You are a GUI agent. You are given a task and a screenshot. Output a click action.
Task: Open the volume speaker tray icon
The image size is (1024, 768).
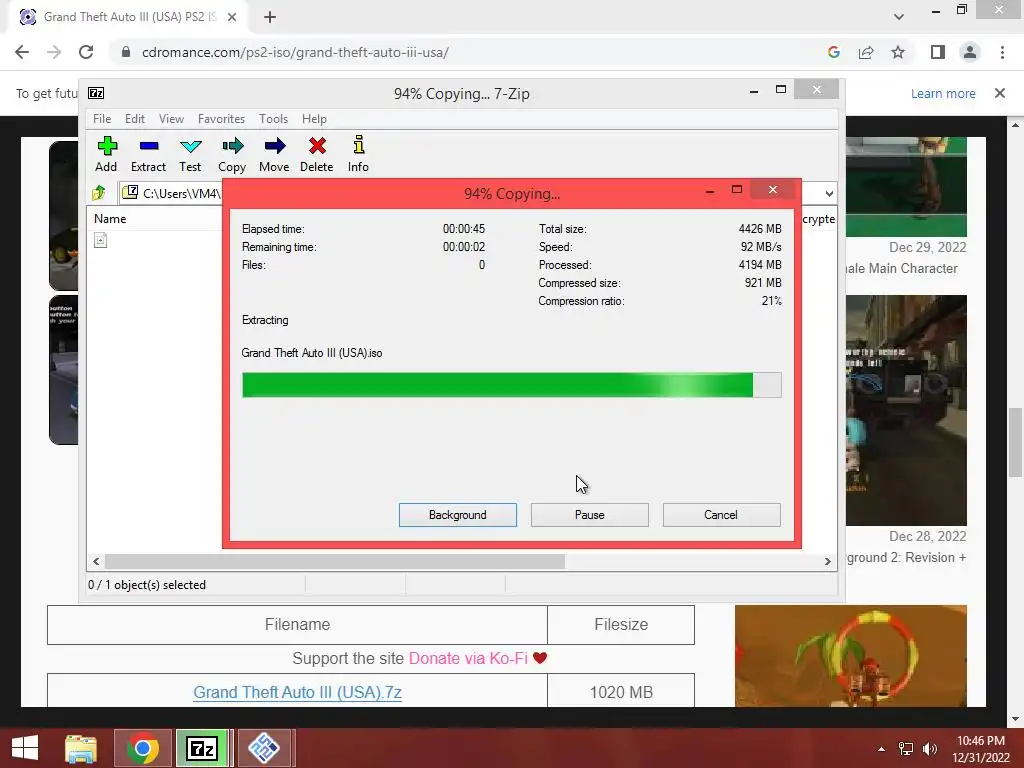tap(929, 748)
